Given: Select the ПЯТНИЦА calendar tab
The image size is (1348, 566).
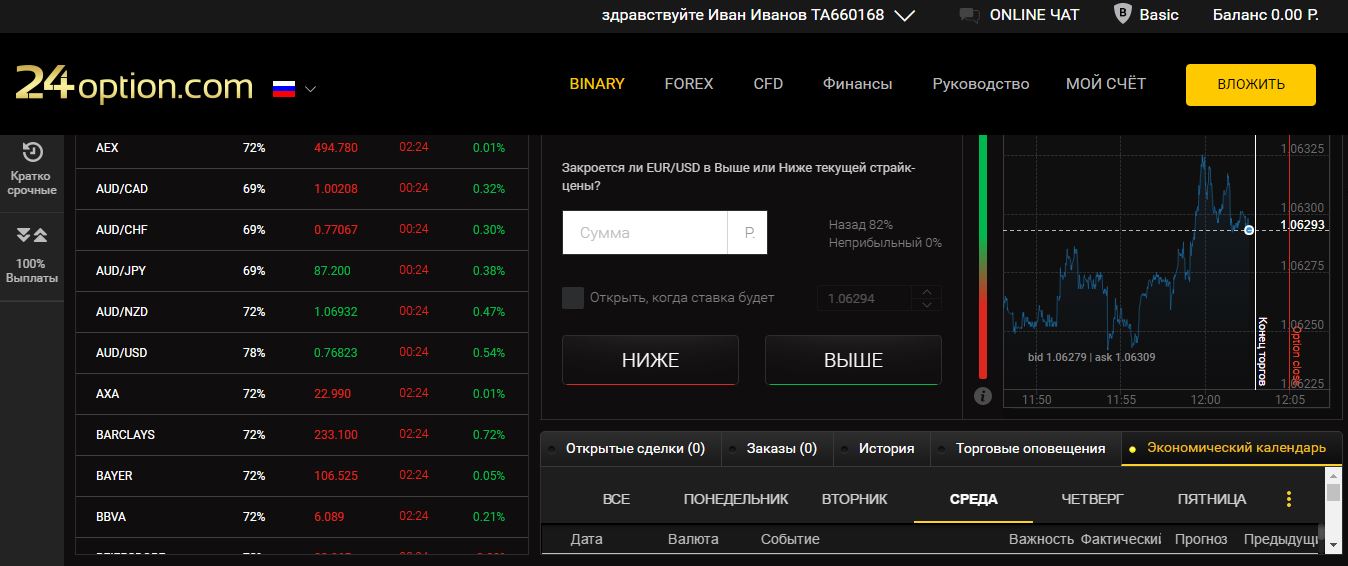Looking at the screenshot, I should tap(1212, 499).
